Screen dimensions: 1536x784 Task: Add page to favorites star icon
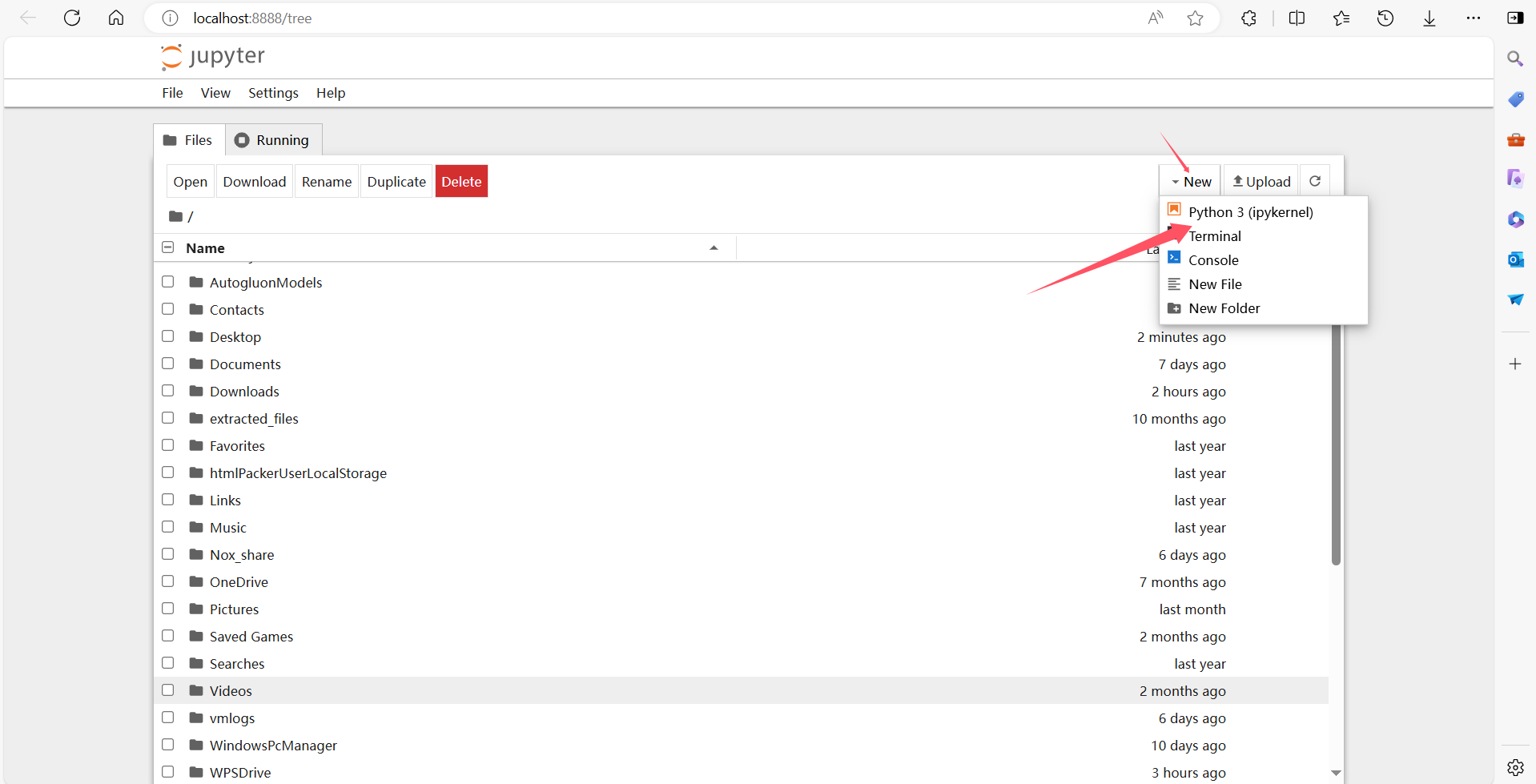[x=1195, y=18]
